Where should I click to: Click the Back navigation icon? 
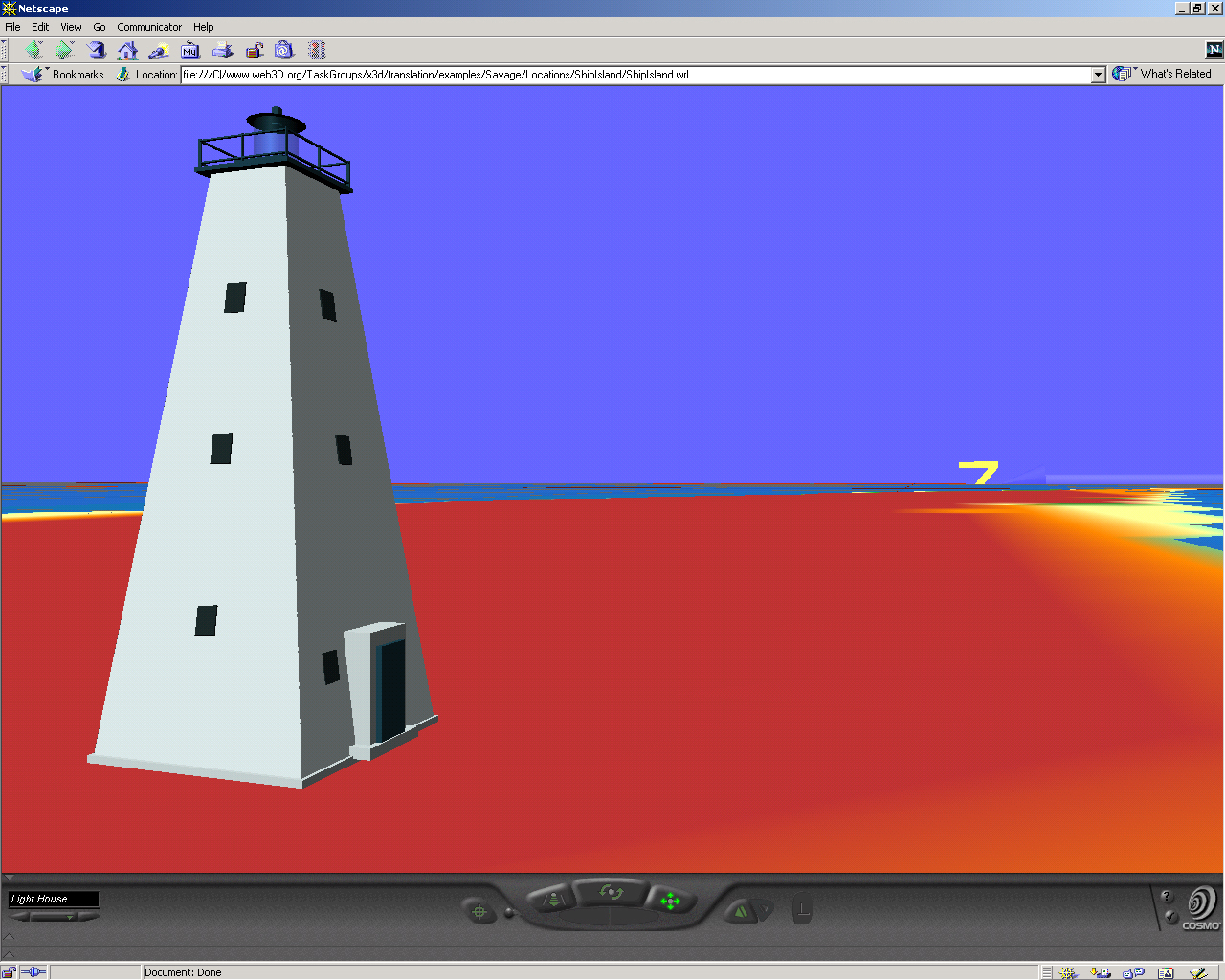pos(34,51)
